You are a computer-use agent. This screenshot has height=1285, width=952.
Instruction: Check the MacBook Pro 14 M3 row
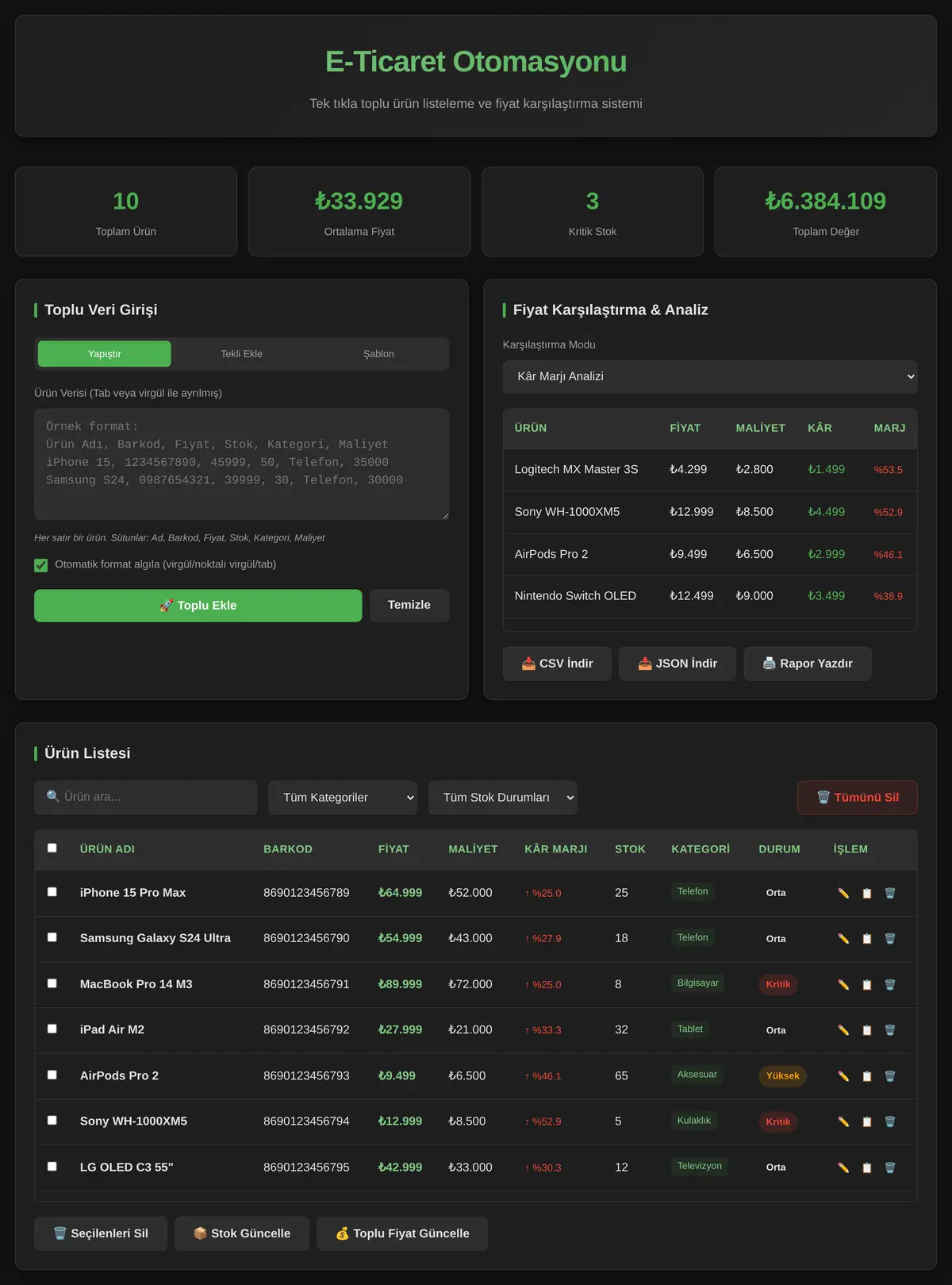pos(52,983)
